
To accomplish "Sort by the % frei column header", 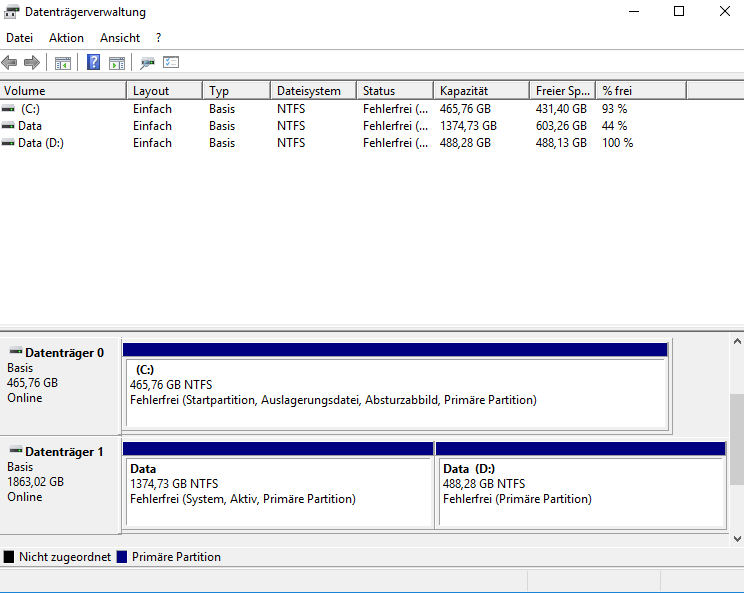I will click(641, 91).
